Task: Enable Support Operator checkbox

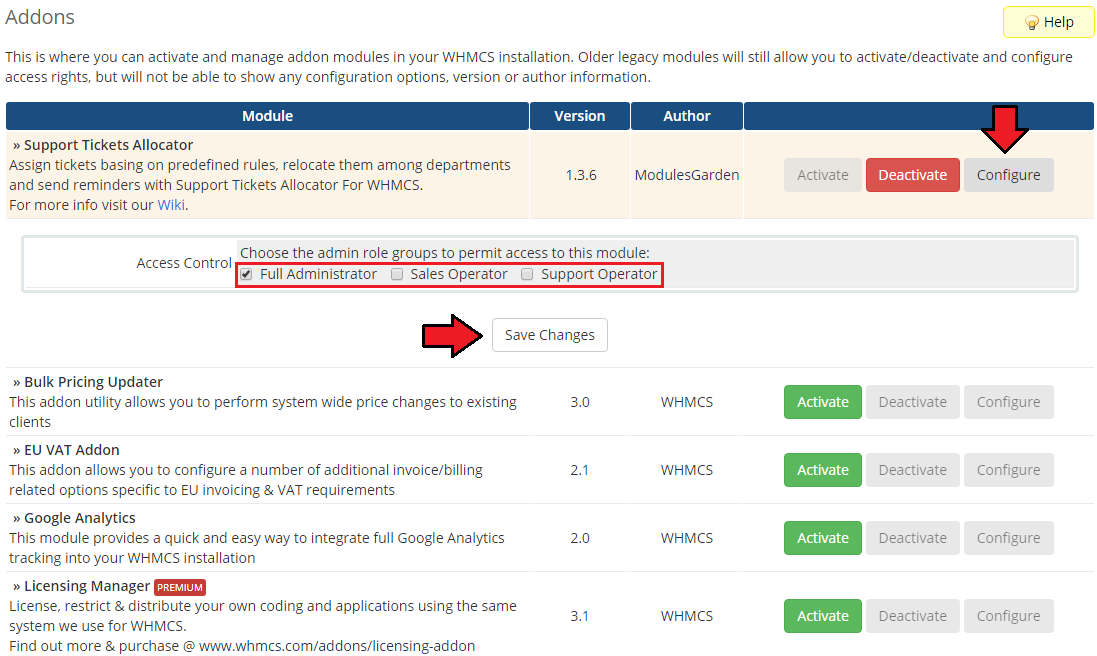Action: (x=527, y=274)
